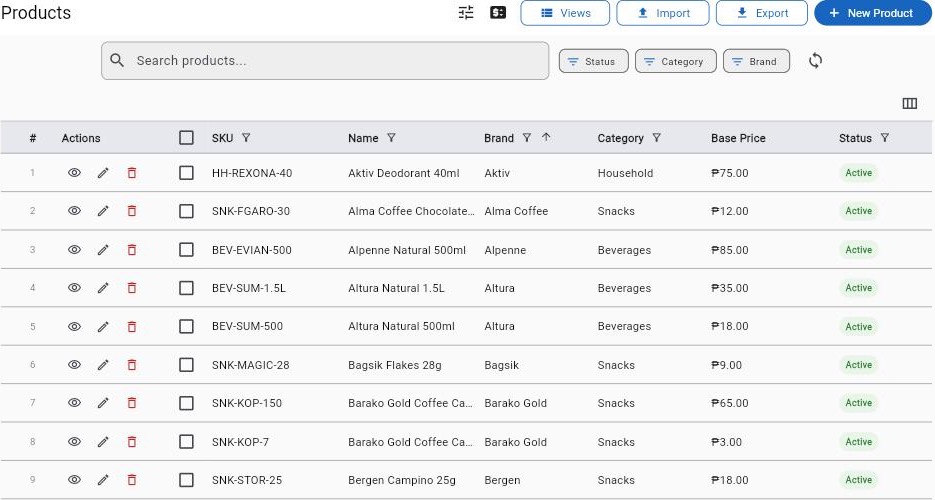Click the Alpenne Natural 500ml name cell
Viewport: 935px width, 500px height.
tap(407, 250)
